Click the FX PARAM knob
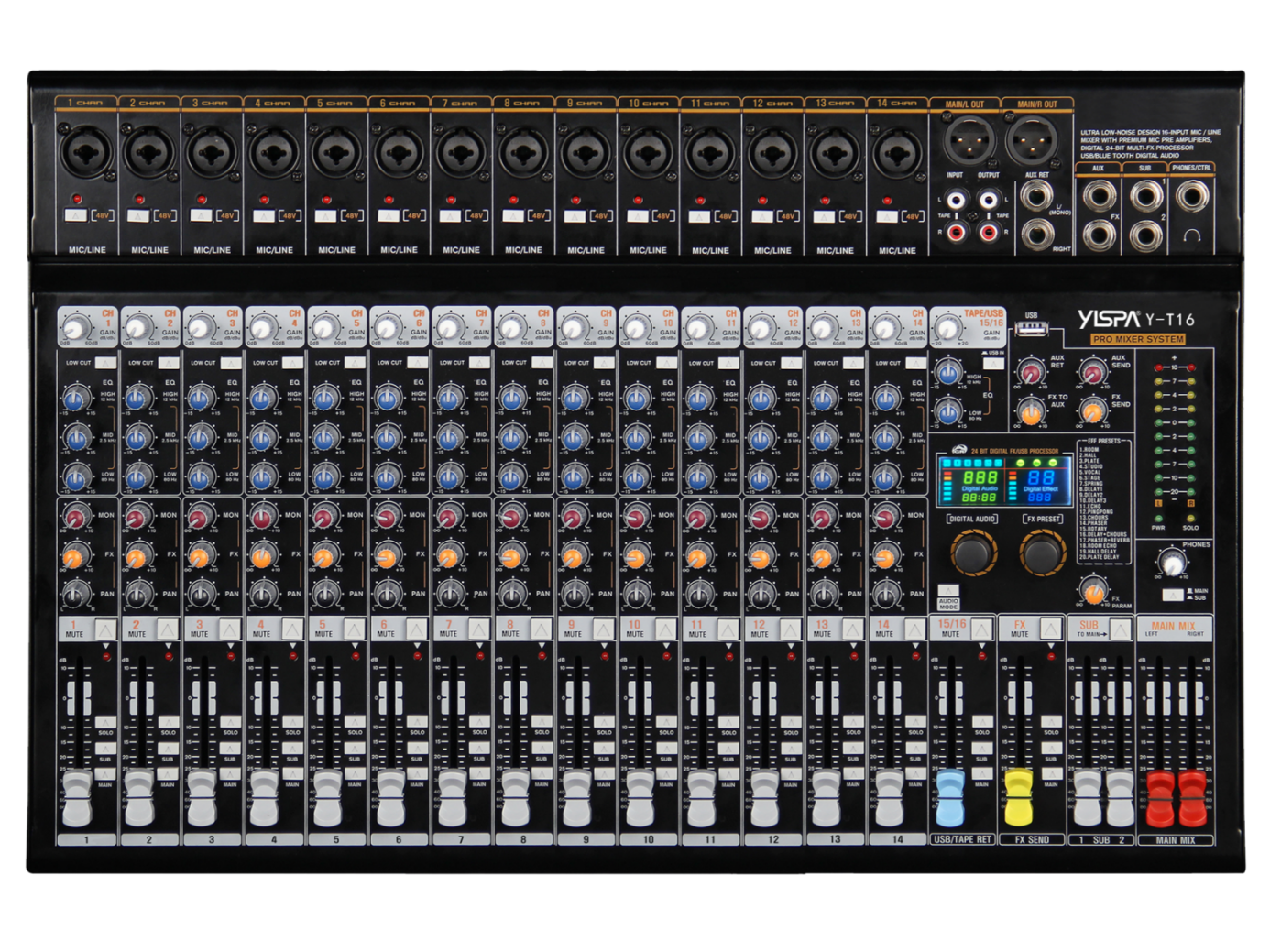 1092,591
